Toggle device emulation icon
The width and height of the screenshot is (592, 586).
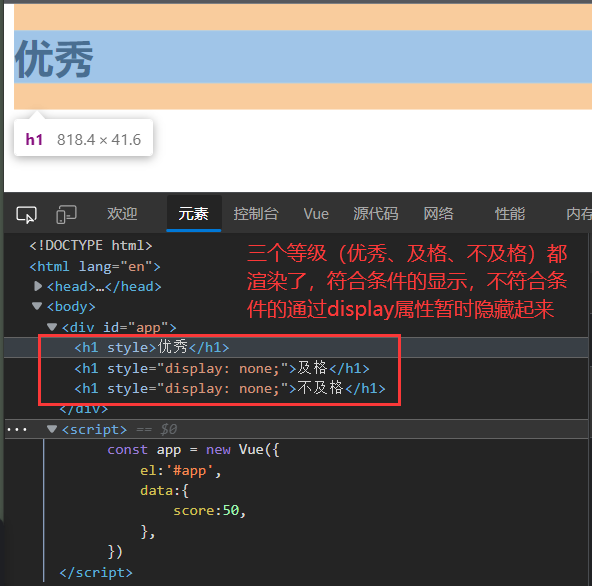click(66, 214)
